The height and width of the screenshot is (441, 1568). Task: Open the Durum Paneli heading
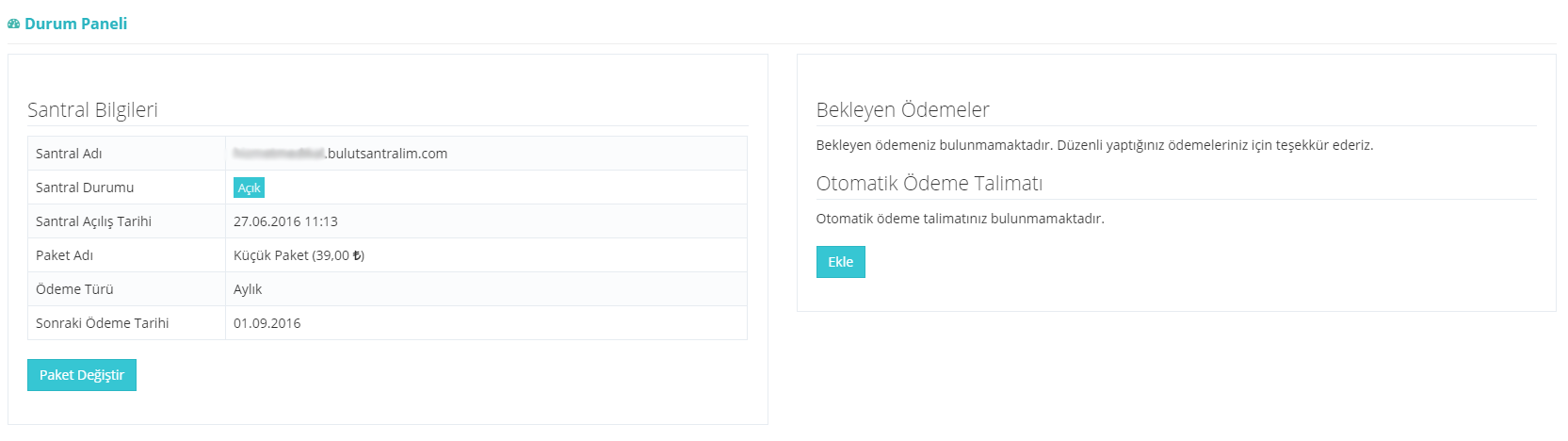click(75, 24)
